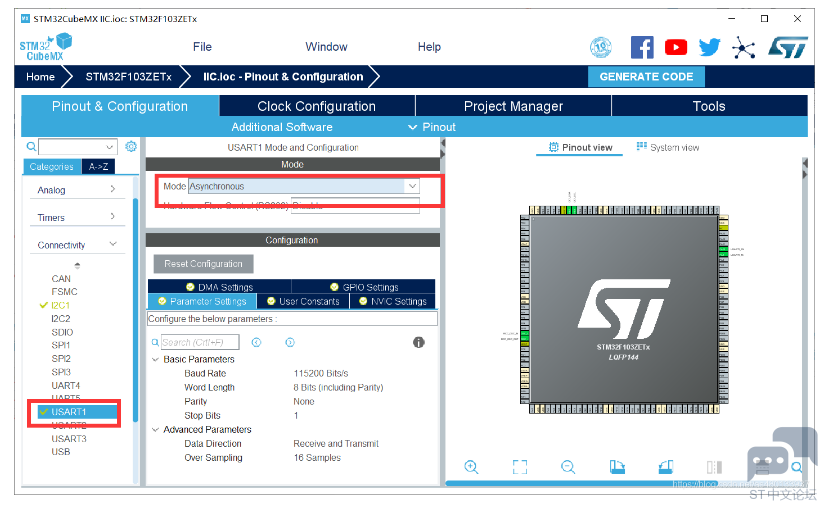826x510 pixels.
Task: Open the Facebook icon link
Action: point(642,47)
